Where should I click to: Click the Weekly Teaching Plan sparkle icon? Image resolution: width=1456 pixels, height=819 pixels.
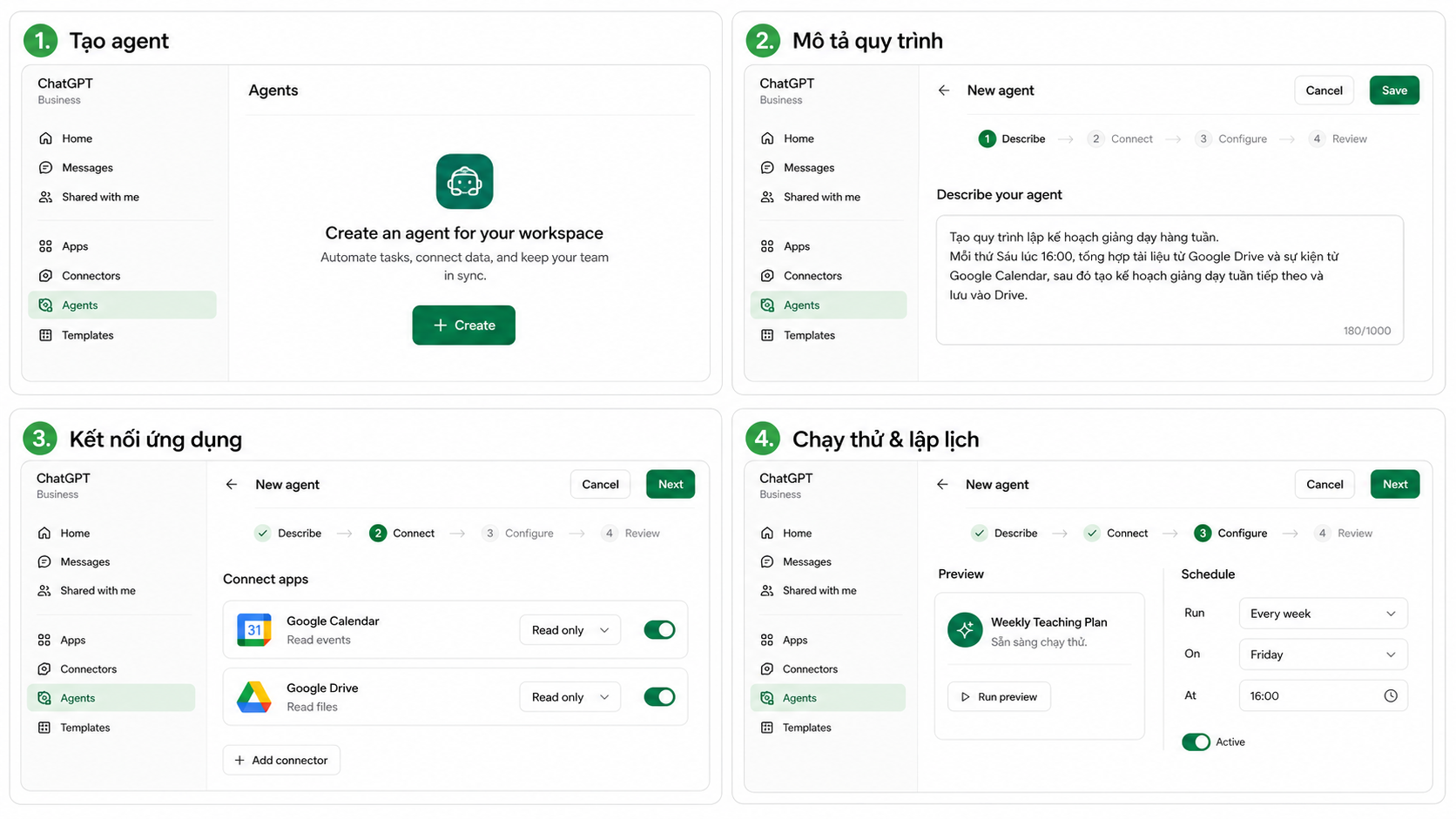965,630
